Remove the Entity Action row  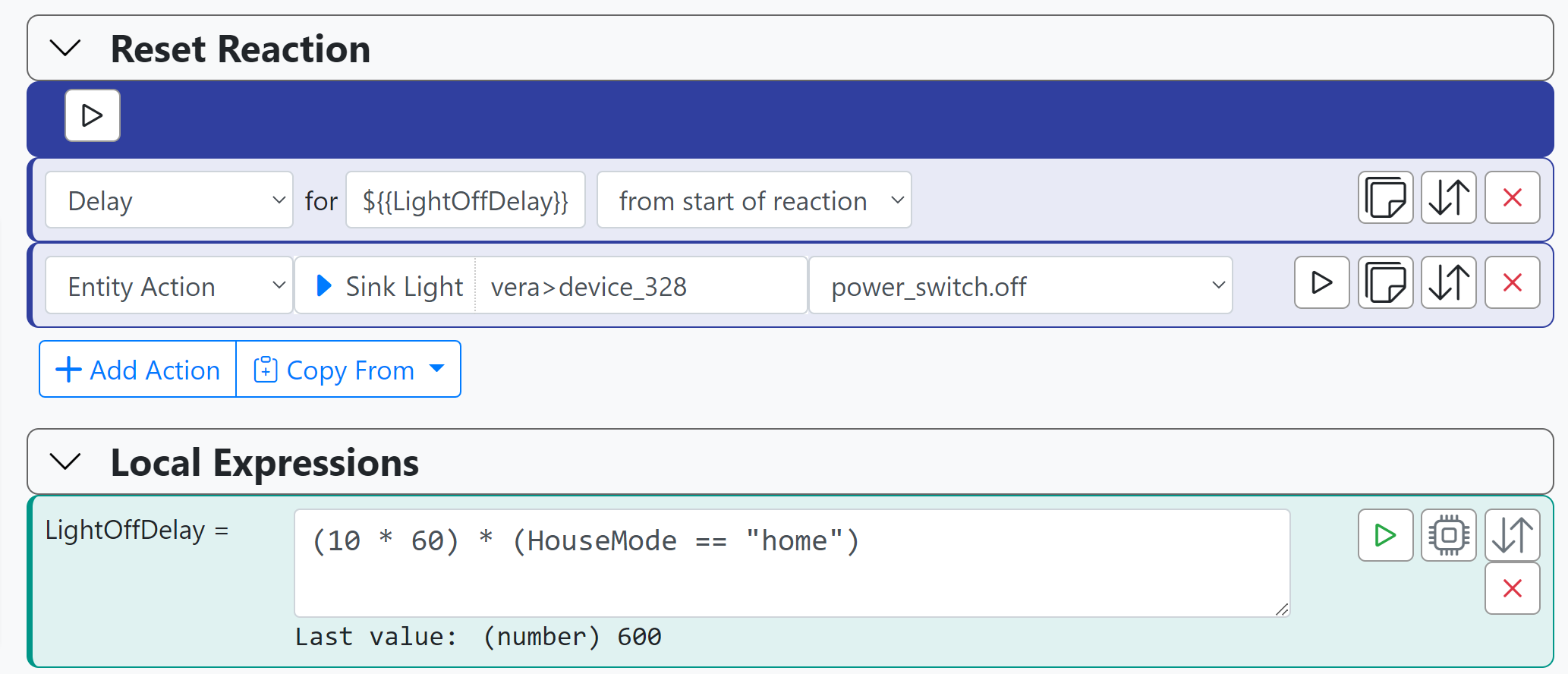pos(1512,283)
